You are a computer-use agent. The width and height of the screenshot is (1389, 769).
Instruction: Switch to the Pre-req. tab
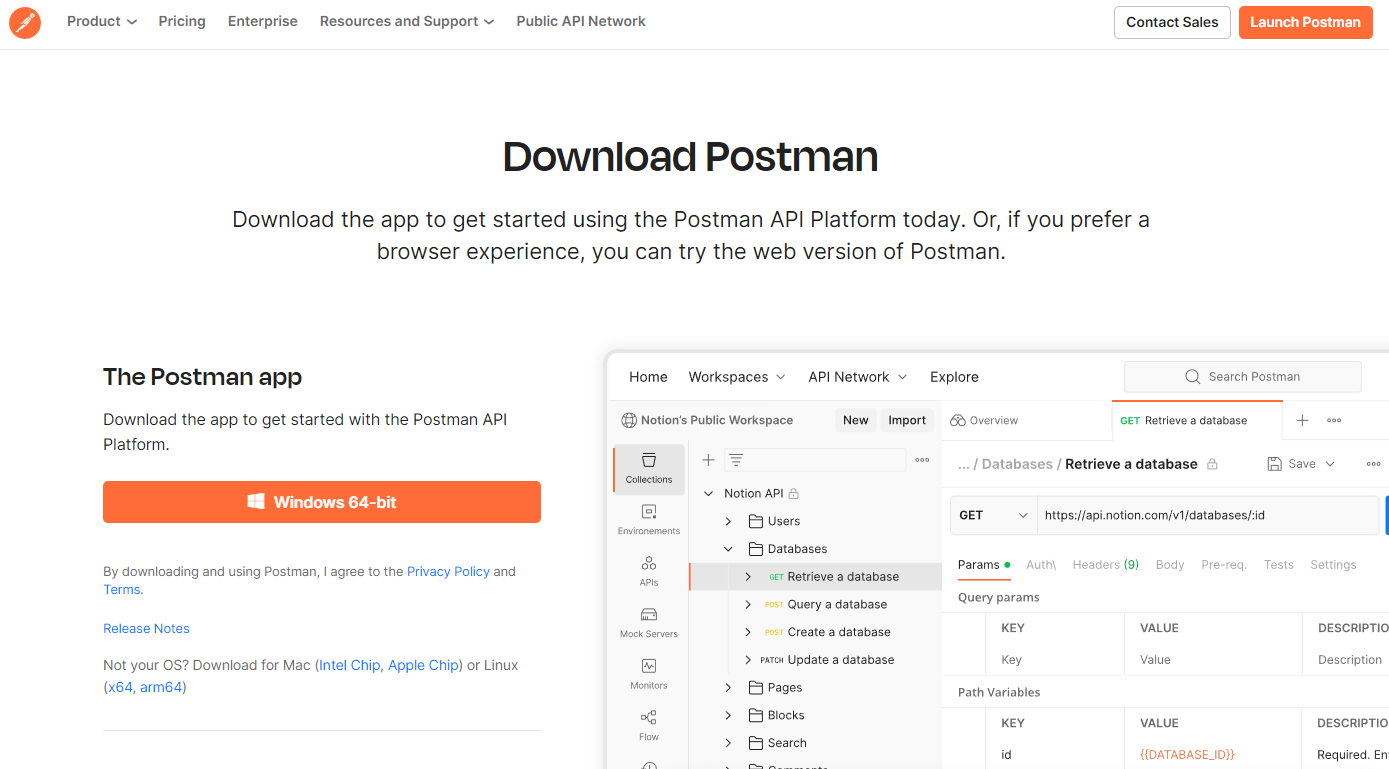[x=1224, y=565]
